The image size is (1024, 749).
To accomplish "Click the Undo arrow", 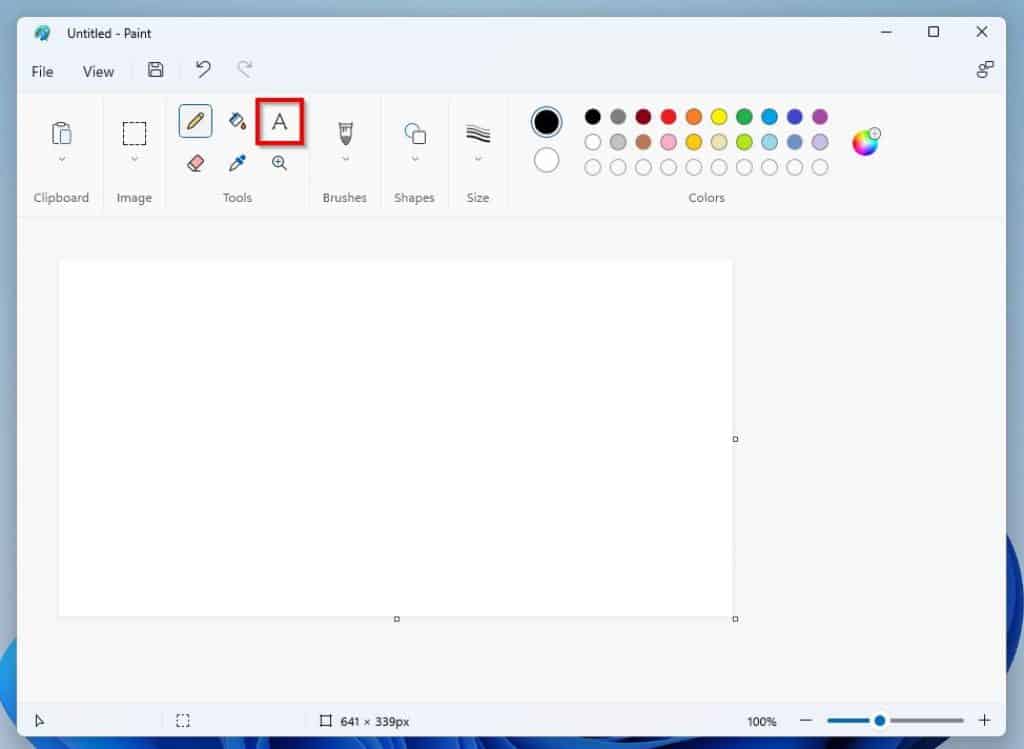I will click(x=203, y=69).
